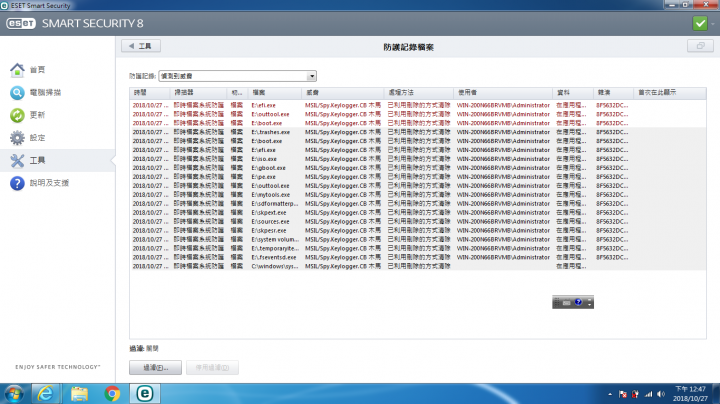This screenshot has width=720, height=404.
Task: Sort by the 資料 column header
Action: [x=572, y=93]
